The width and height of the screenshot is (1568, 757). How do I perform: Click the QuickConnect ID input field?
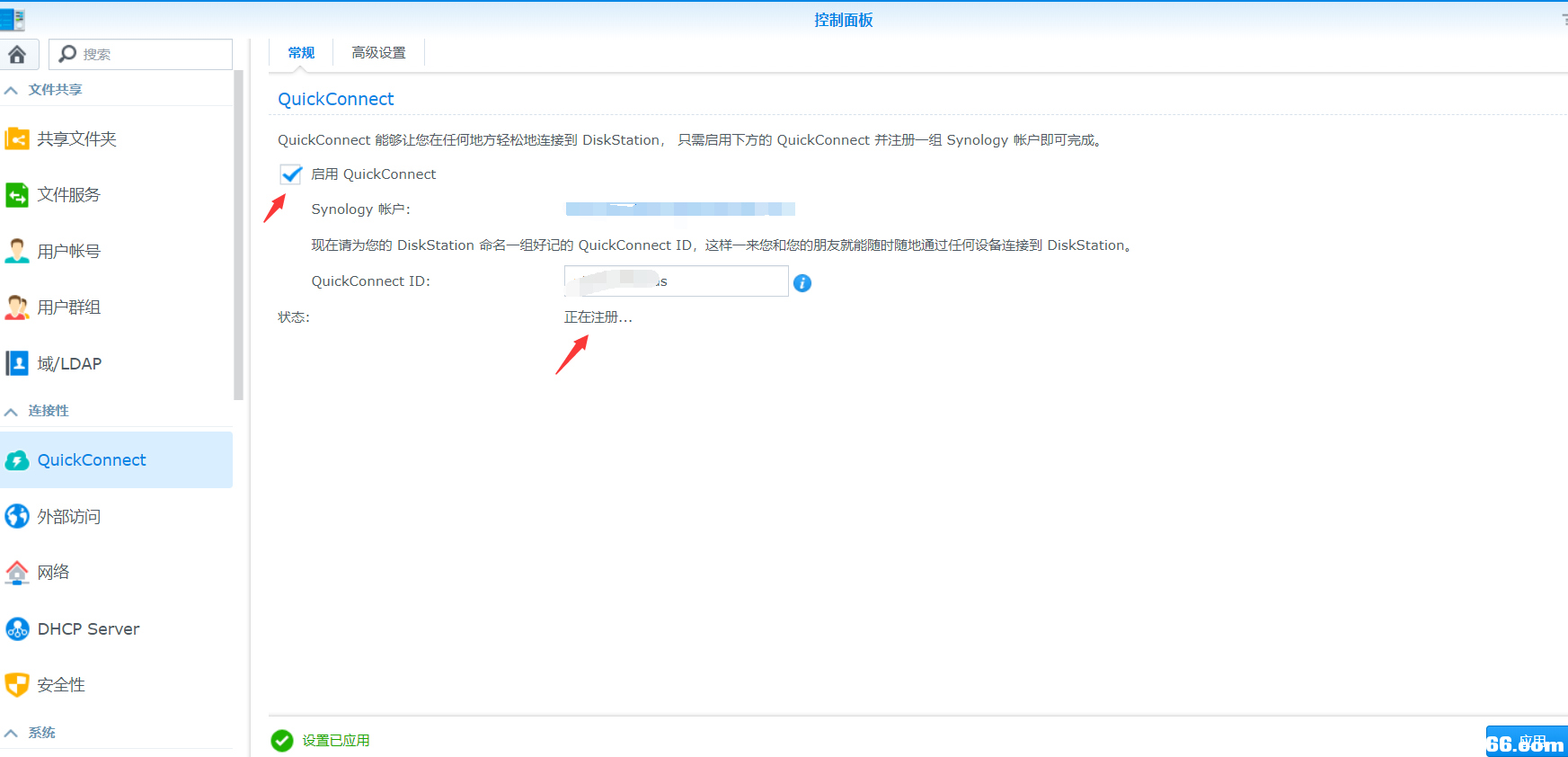pyautogui.click(x=676, y=281)
